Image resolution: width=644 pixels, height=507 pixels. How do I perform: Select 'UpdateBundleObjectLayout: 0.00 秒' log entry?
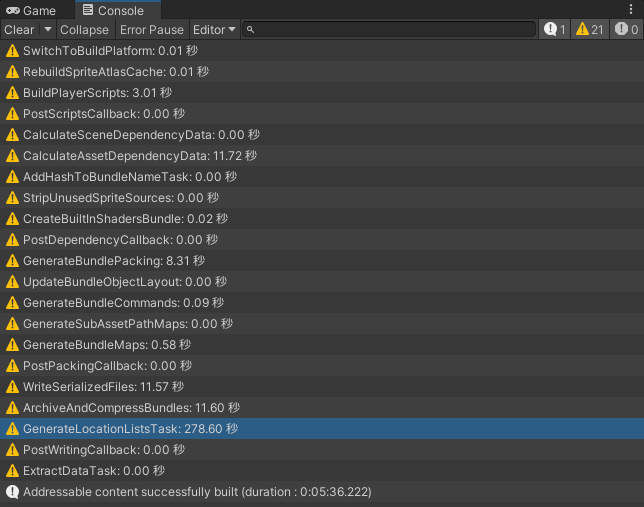tap(322, 282)
